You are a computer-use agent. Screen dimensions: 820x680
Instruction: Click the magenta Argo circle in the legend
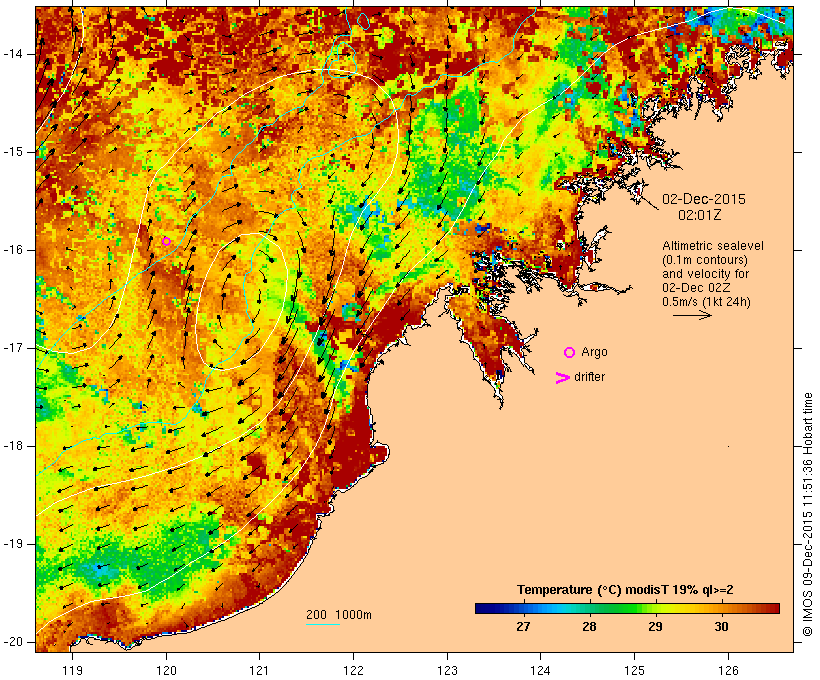pos(569,353)
